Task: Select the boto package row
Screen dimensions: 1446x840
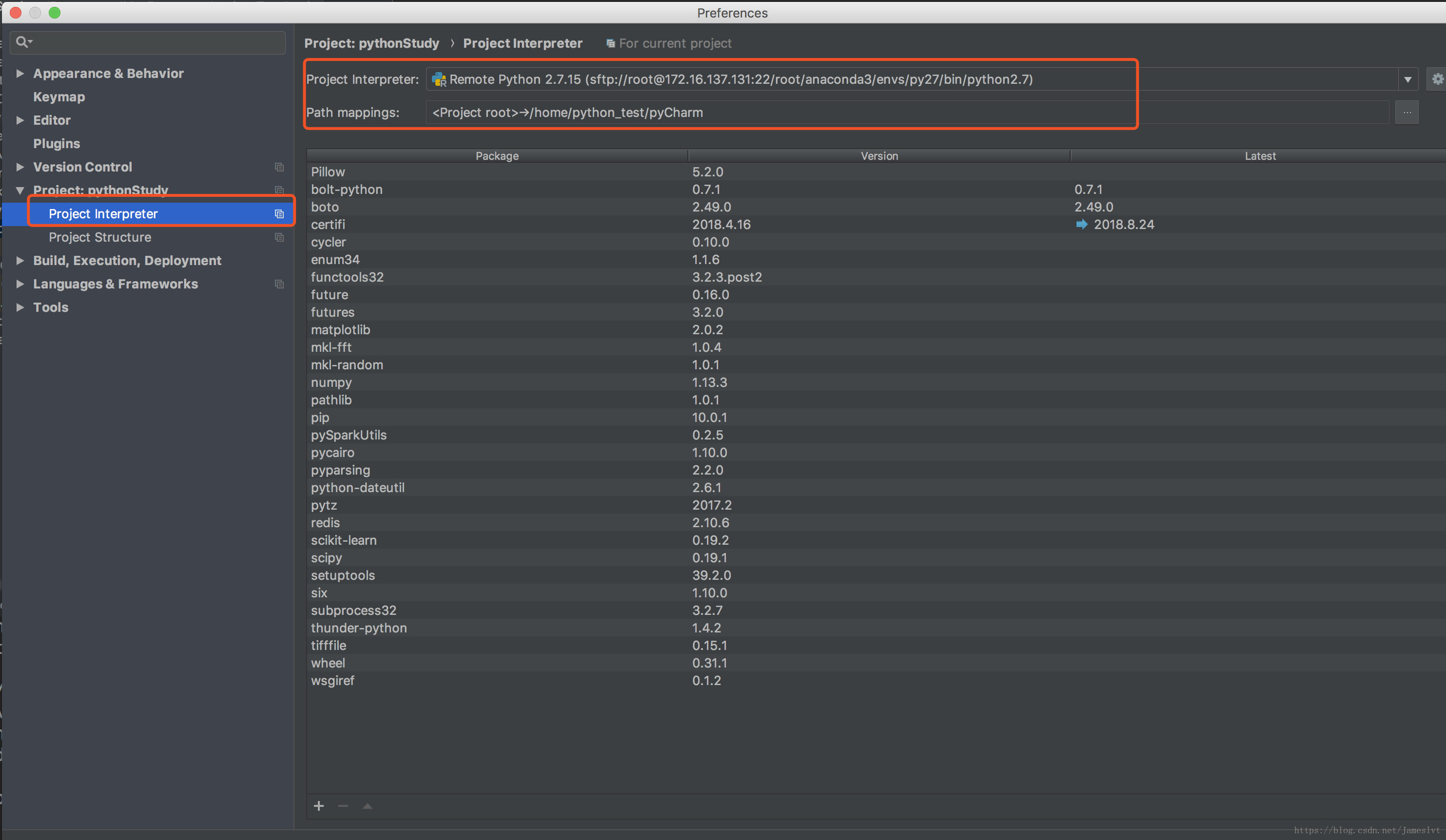Action: 876,207
